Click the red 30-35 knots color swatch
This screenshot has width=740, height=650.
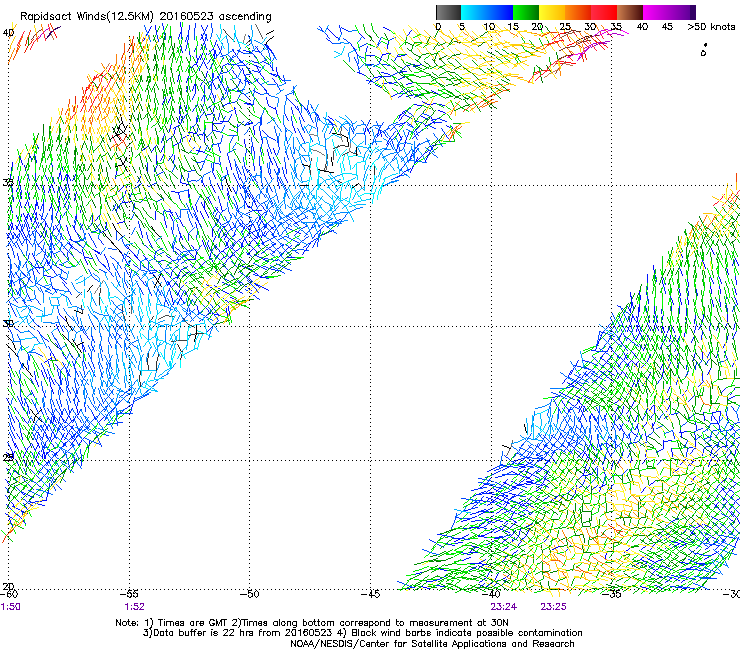click(604, 12)
